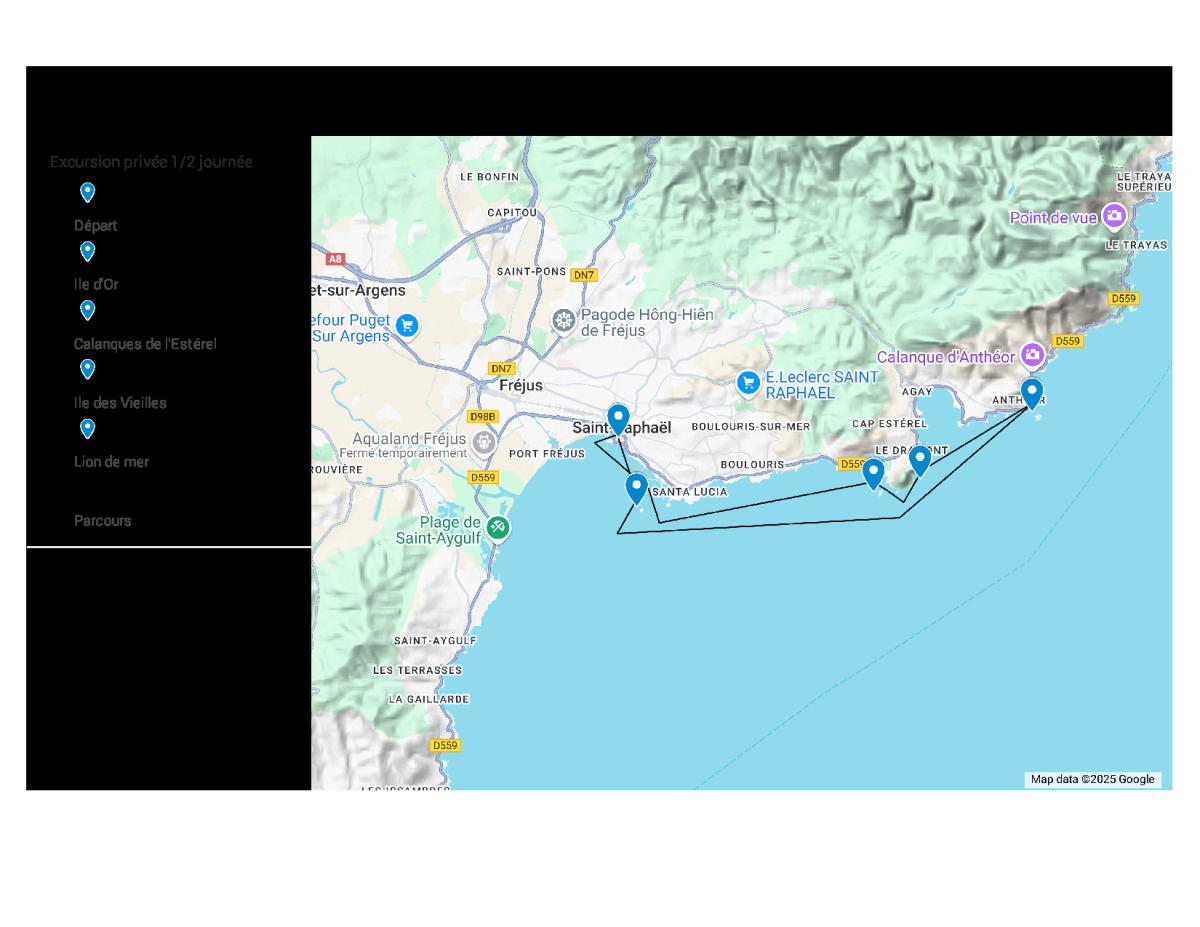Viewport: 1200px width, 927px height.
Task: Select the blue map marker near Santa Lucia
Action: tap(636, 488)
